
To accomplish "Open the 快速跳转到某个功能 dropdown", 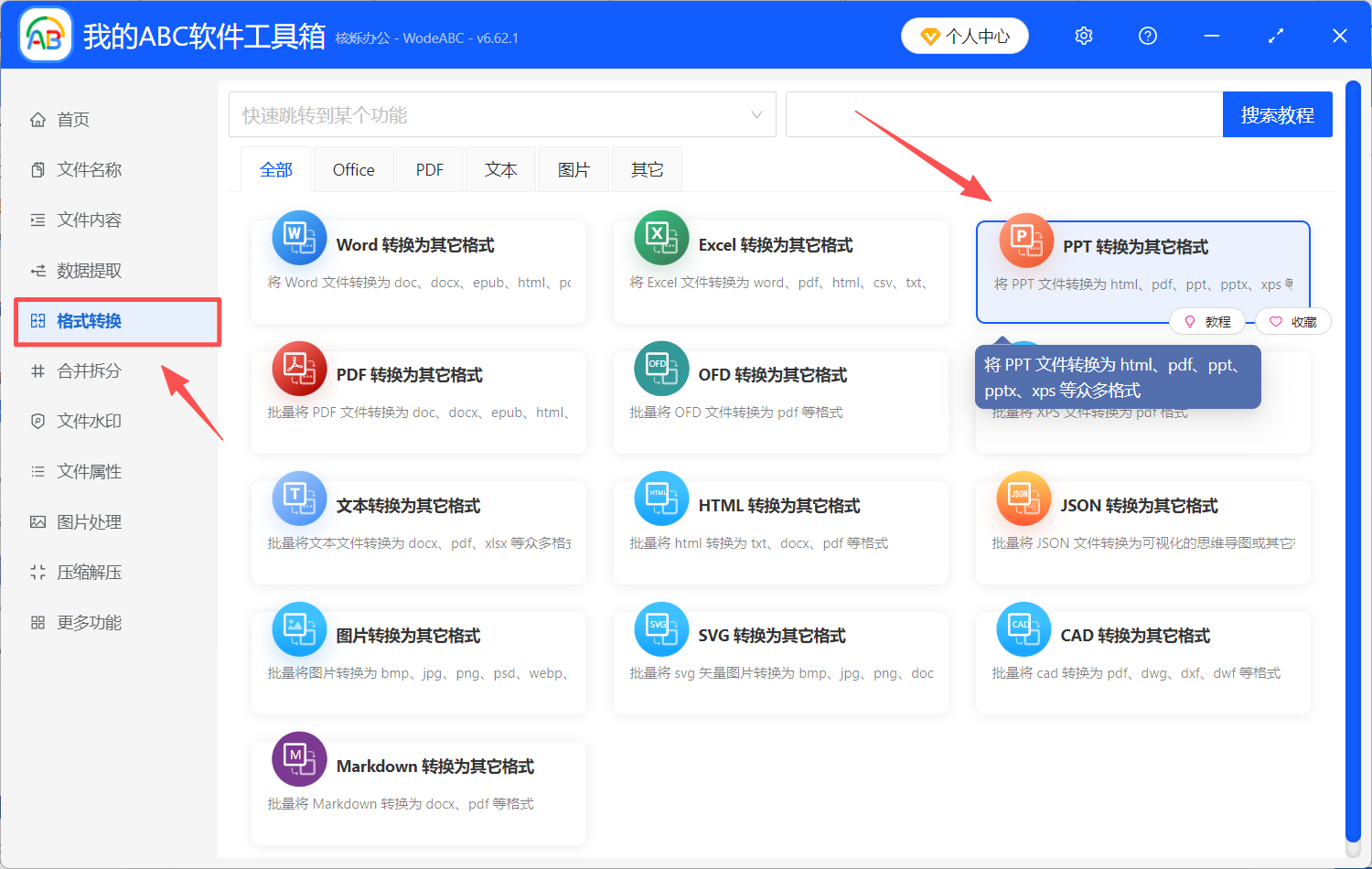I will click(502, 113).
